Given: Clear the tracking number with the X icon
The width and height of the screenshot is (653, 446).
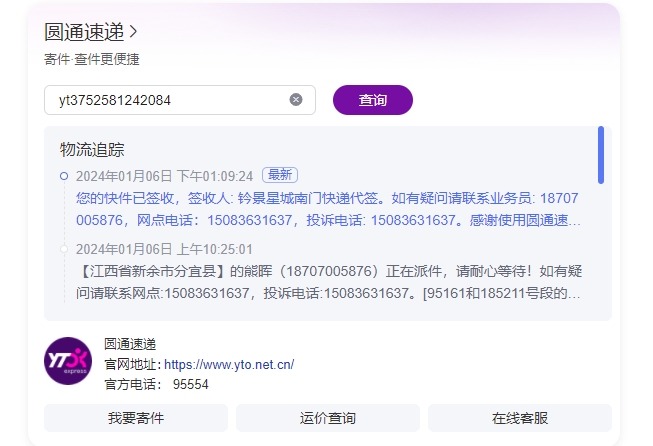Looking at the screenshot, I should coord(296,100).
